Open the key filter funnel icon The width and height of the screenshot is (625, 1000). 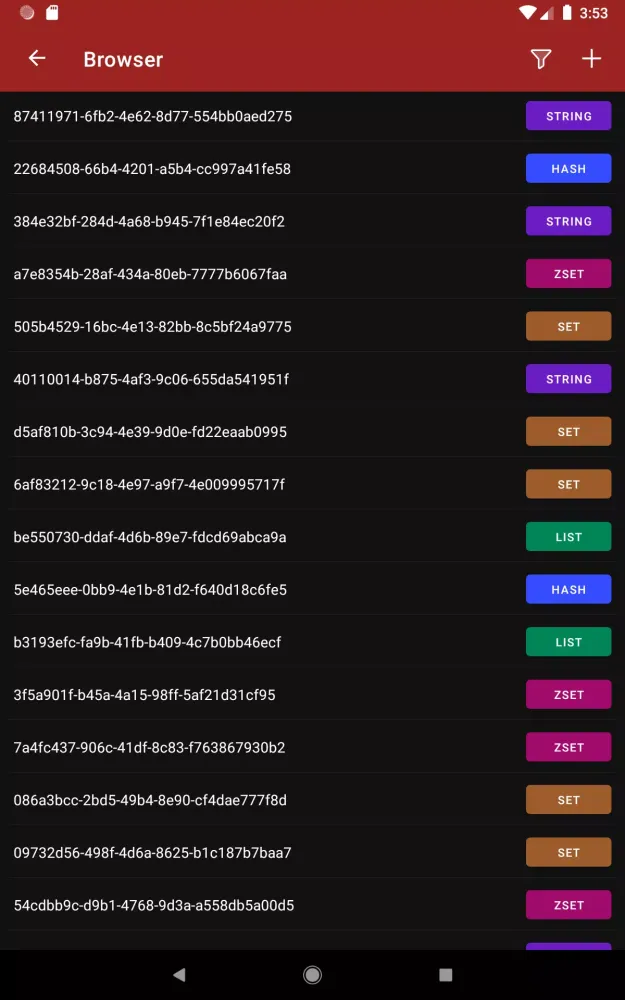click(x=541, y=59)
